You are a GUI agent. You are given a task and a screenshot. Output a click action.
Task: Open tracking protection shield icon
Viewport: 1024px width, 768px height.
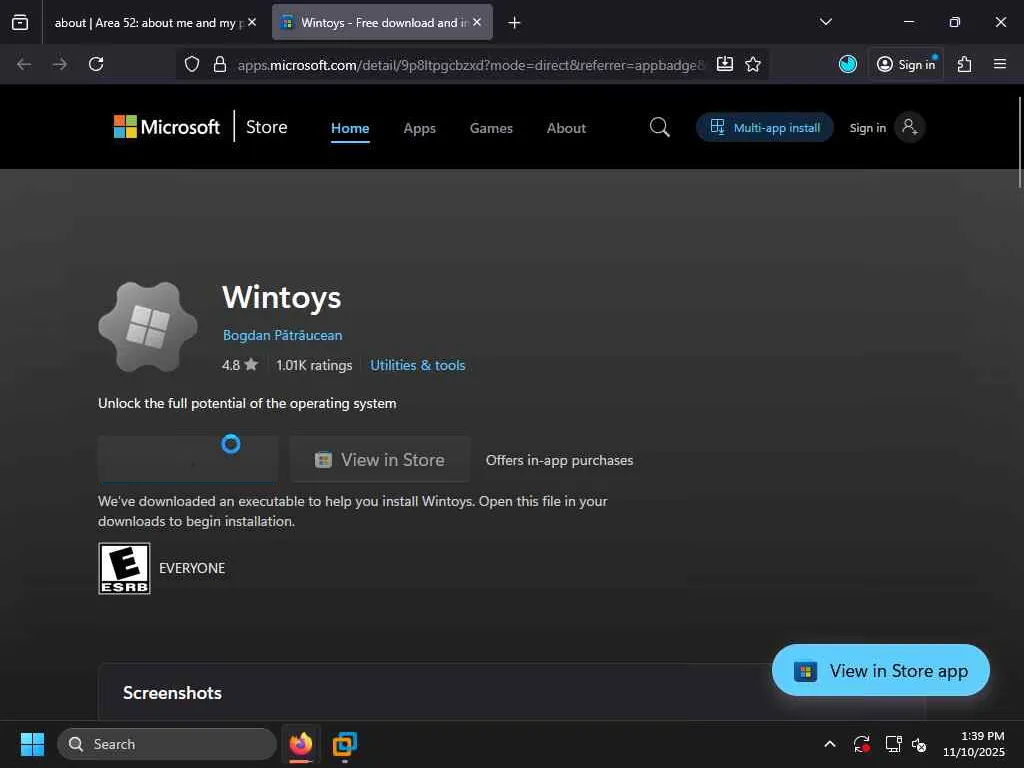click(x=191, y=64)
